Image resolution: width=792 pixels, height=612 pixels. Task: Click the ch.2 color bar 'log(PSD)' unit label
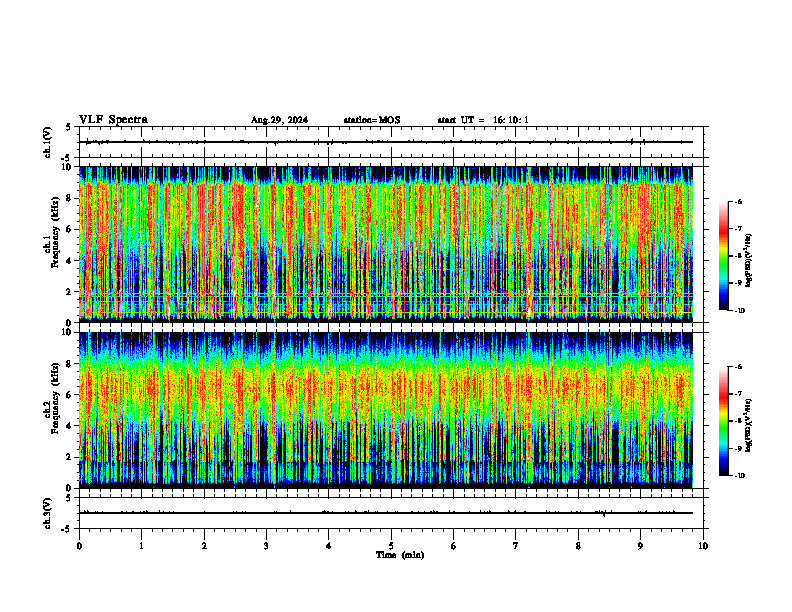tap(749, 425)
